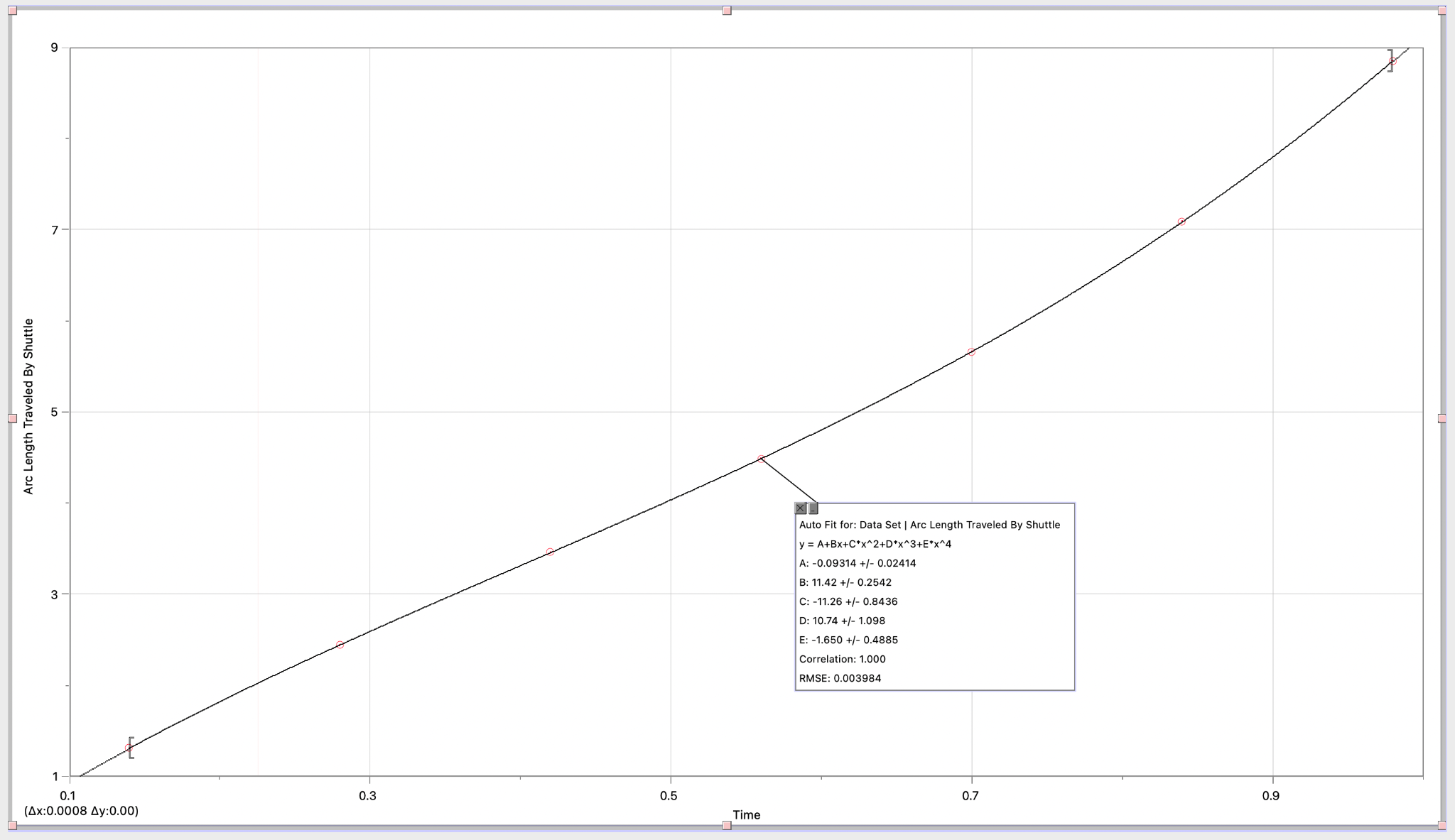Click the top-right graph selection handle

1442,11
